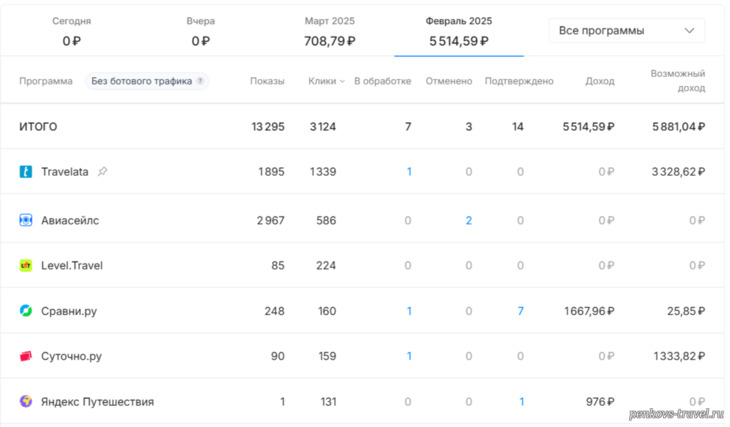Image resolution: width=730 pixels, height=427 pixels.
Task: Switch to the Март 2025 tab
Action: (330, 31)
